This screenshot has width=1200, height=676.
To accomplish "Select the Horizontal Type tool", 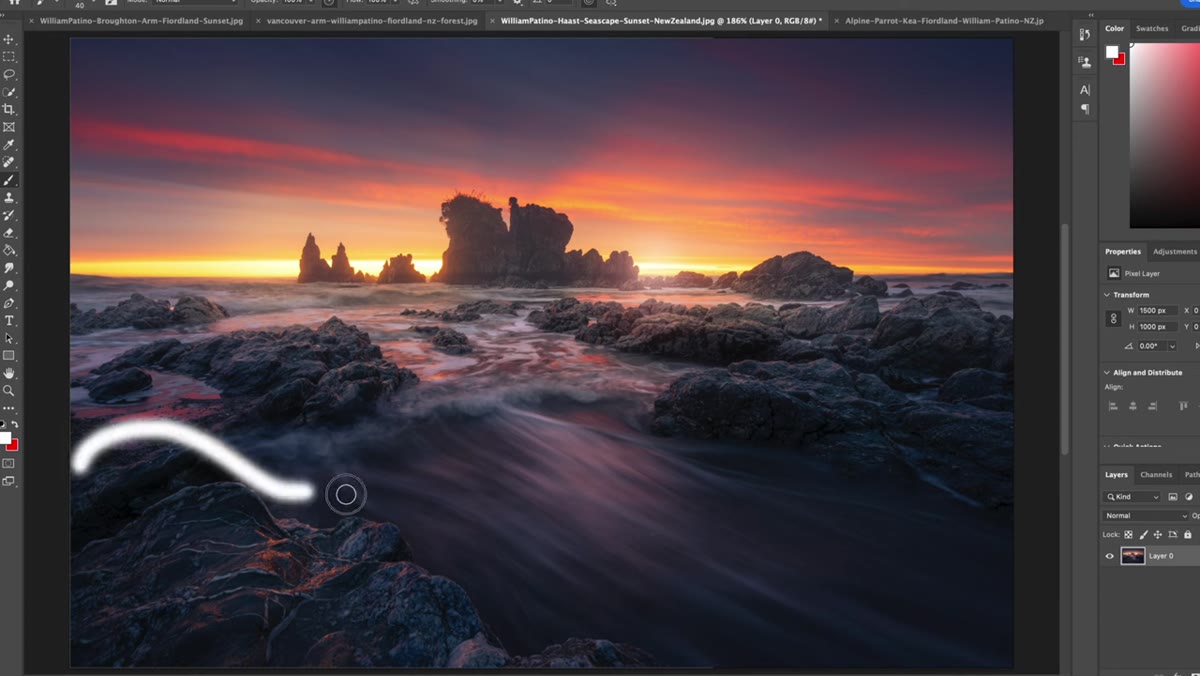I will tap(9, 321).
